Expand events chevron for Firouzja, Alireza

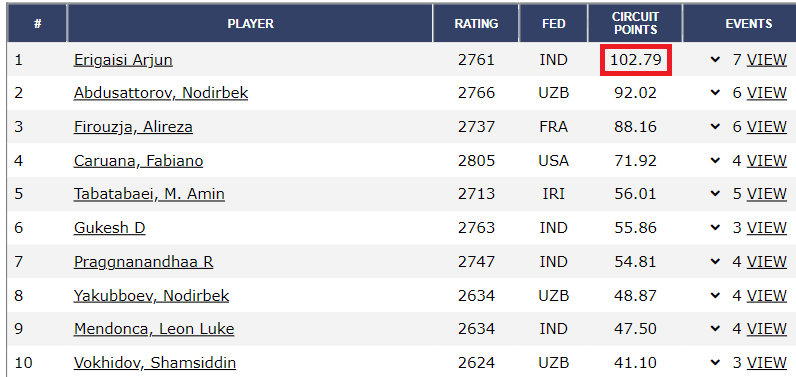[715, 127]
